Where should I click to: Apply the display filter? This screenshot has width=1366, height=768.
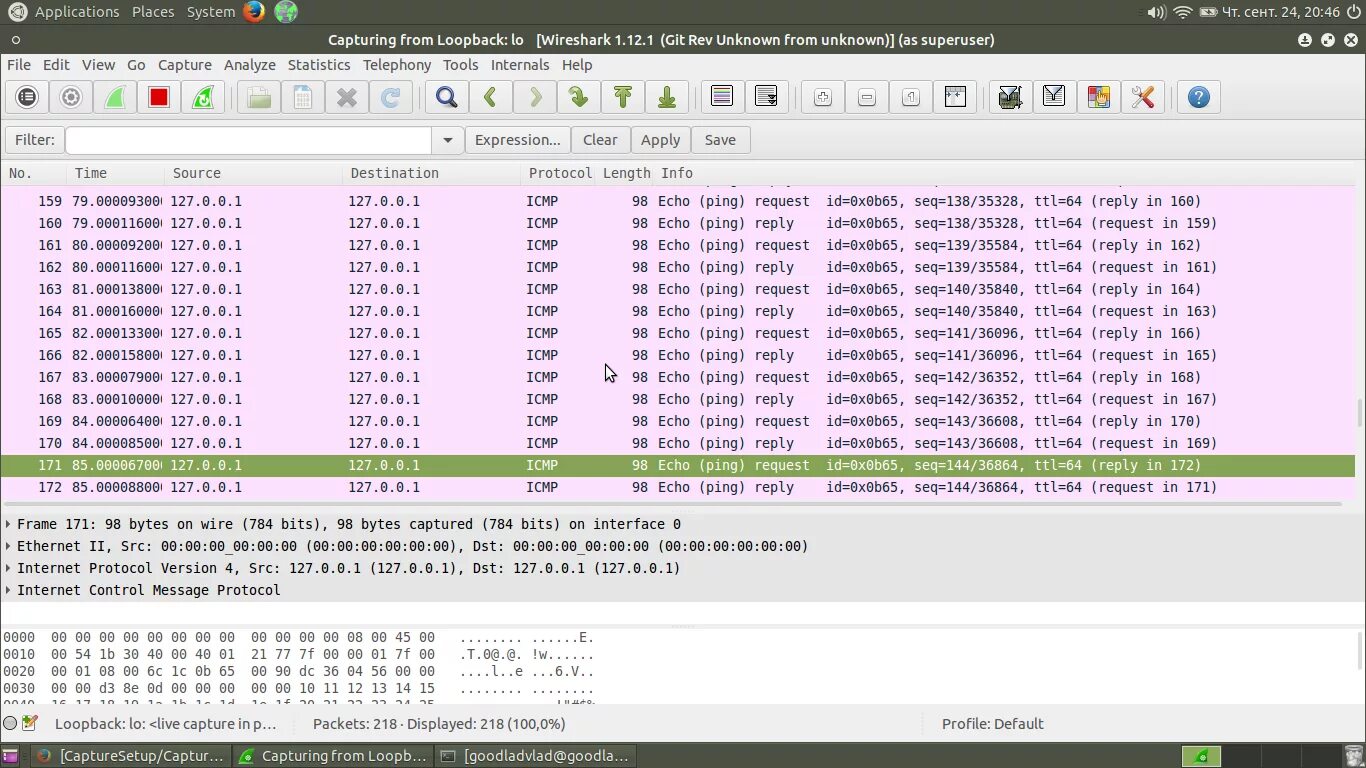click(660, 140)
